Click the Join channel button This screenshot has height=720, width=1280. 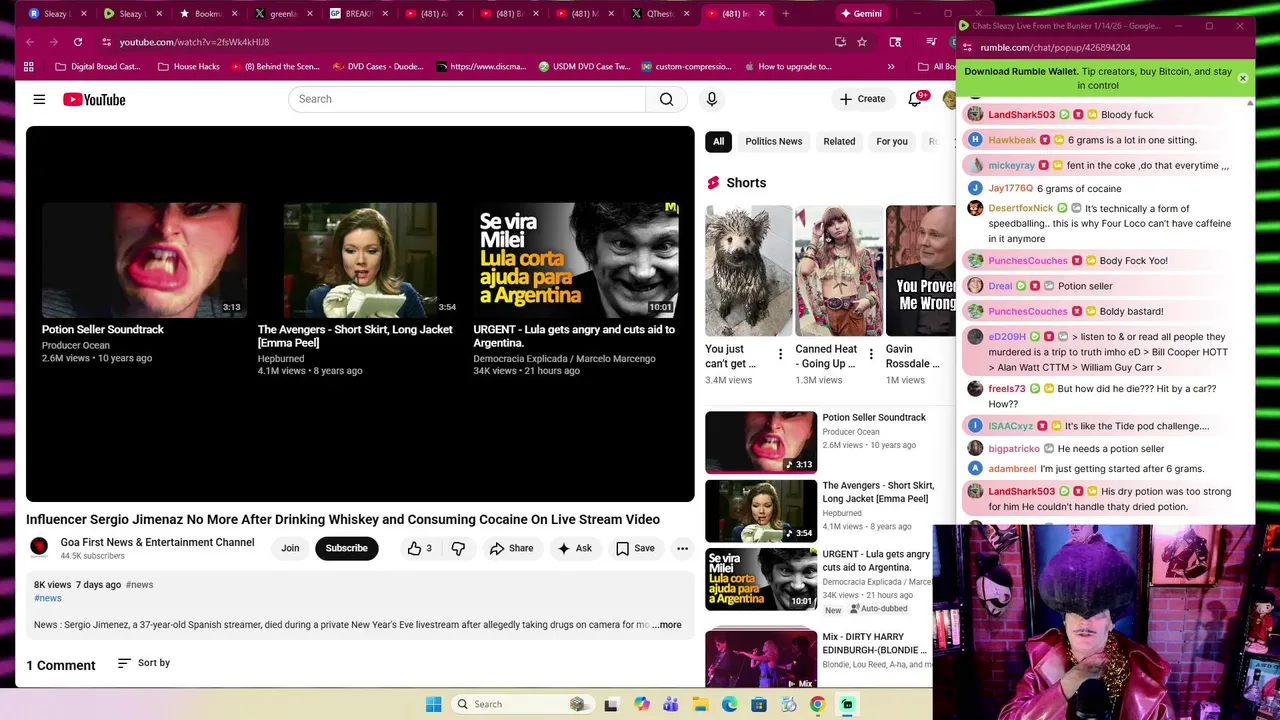(x=290, y=548)
